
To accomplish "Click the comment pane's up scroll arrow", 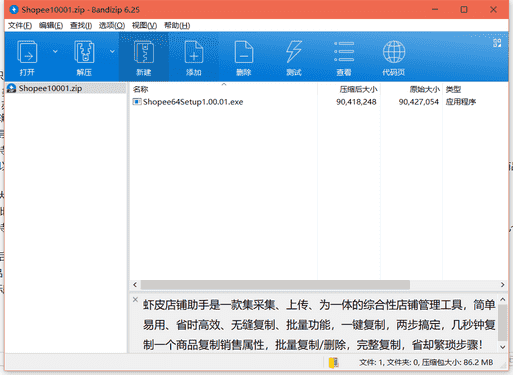I will (503, 300).
